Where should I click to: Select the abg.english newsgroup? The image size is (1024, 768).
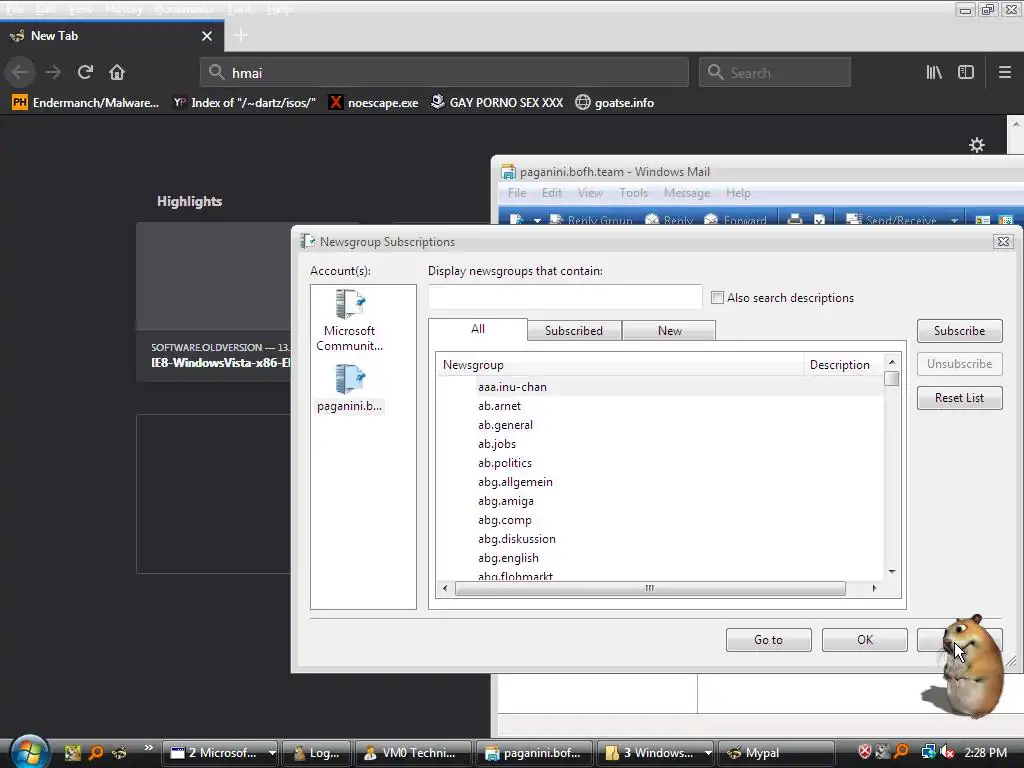click(x=508, y=558)
